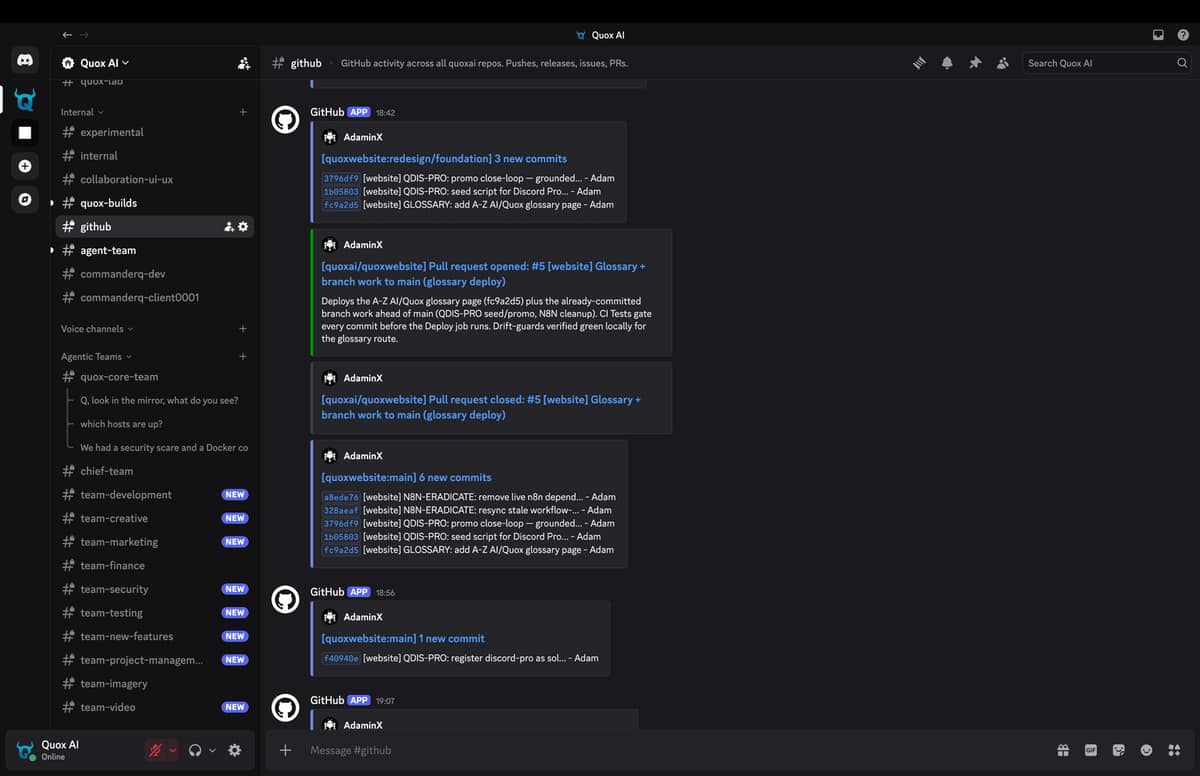Click search magnifier icon

1182,63
